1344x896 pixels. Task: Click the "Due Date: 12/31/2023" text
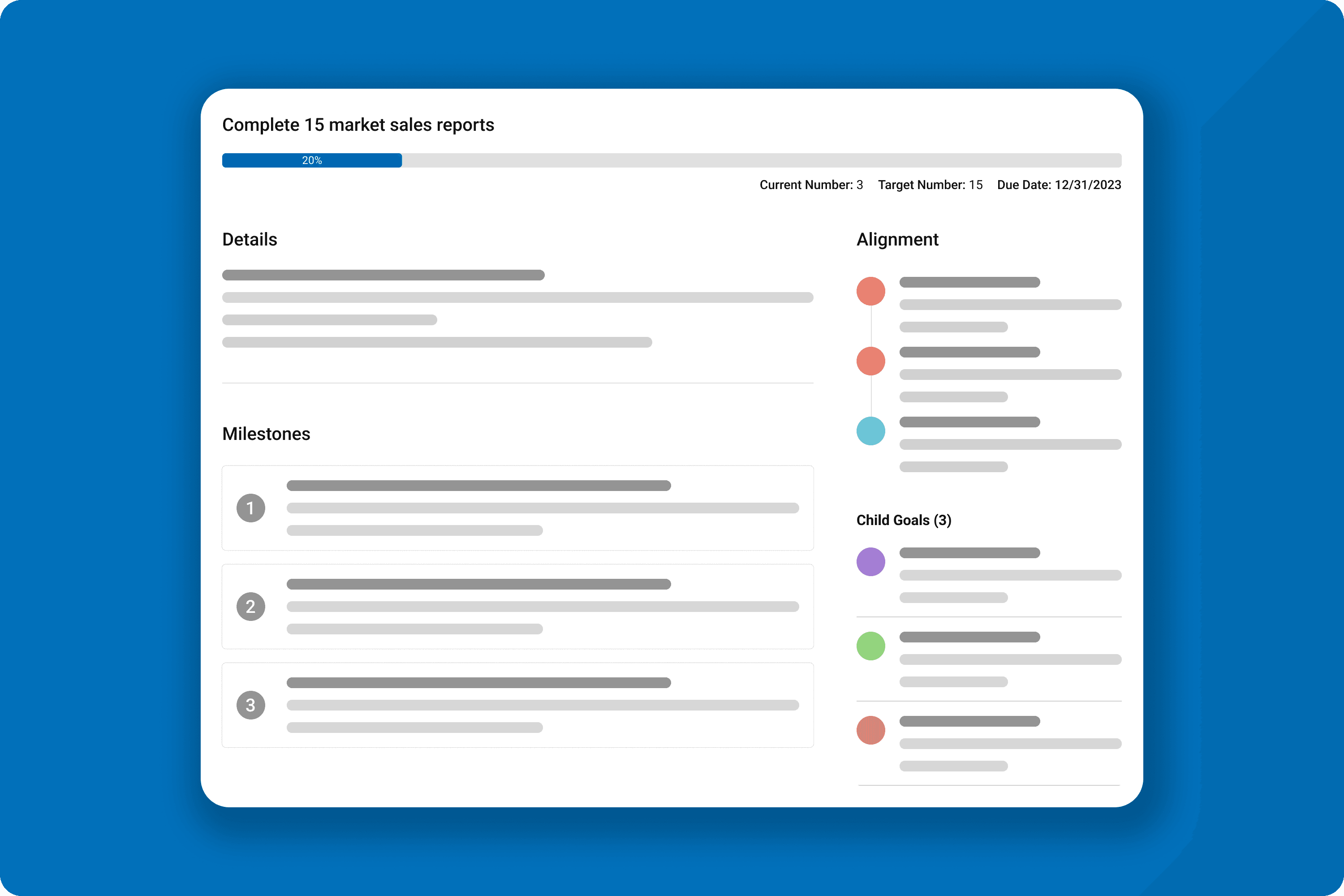pyautogui.click(x=1060, y=185)
